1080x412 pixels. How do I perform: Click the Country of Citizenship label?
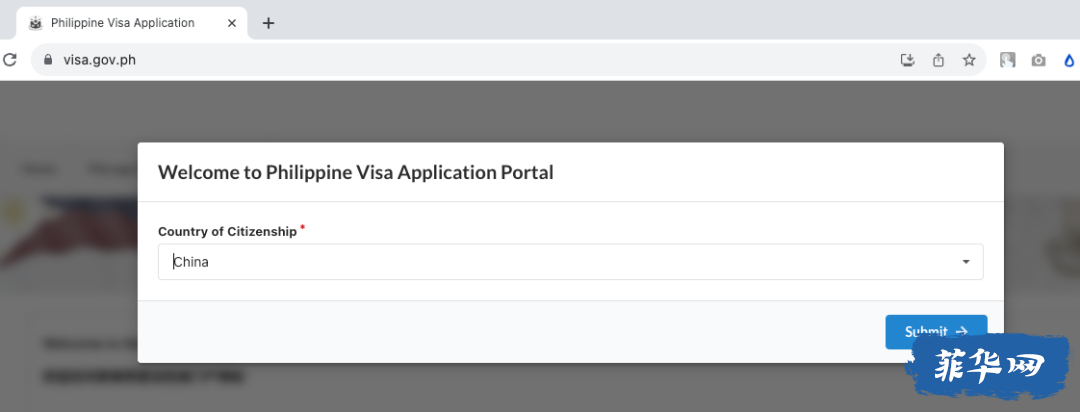point(227,231)
